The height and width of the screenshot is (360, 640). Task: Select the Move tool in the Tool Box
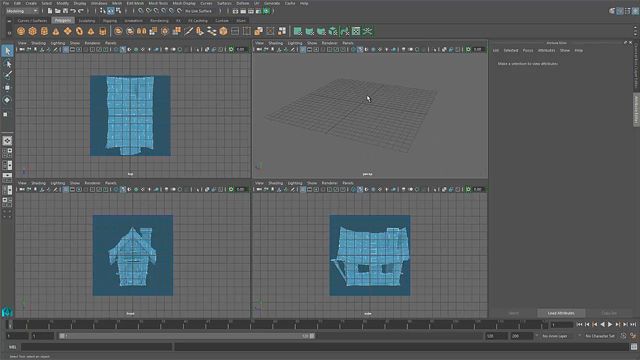pos(7,87)
